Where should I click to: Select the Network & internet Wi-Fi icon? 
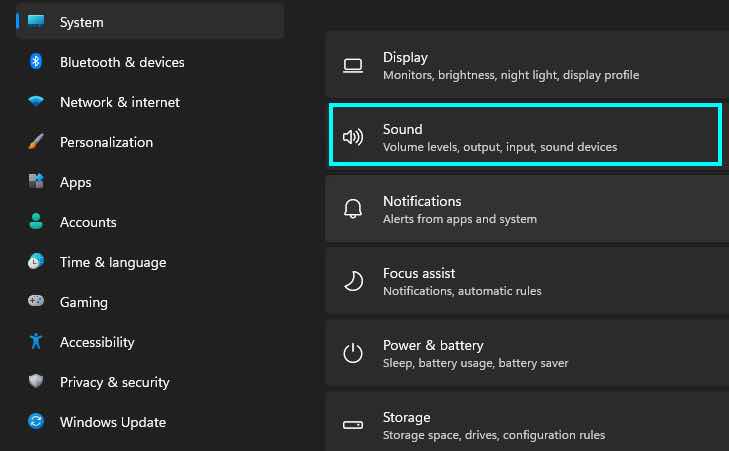(36, 102)
